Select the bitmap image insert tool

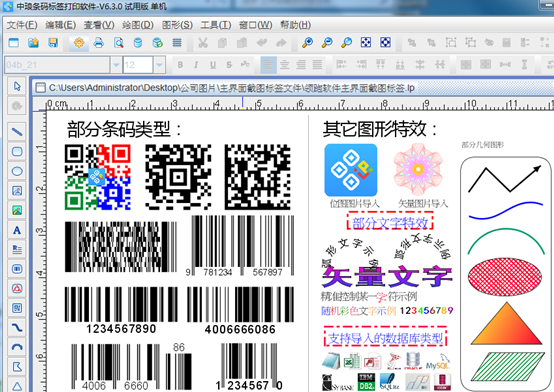(17, 191)
